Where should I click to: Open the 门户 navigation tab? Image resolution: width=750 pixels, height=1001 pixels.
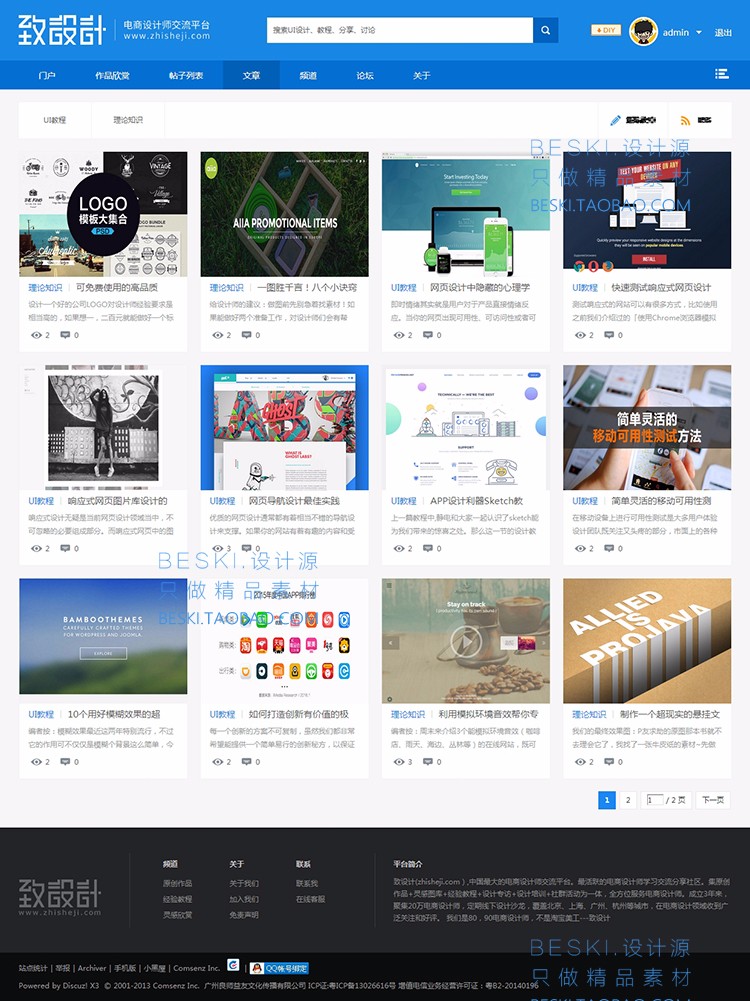click(47, 75)
